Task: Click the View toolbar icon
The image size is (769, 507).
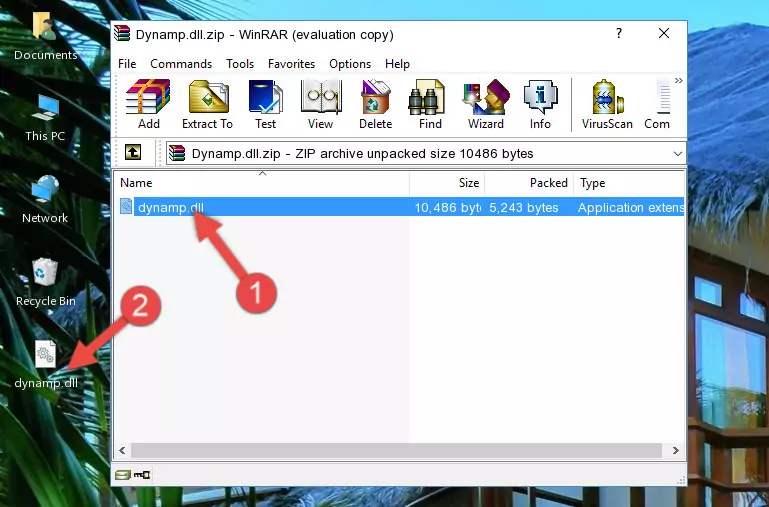Action: (321, 104)
